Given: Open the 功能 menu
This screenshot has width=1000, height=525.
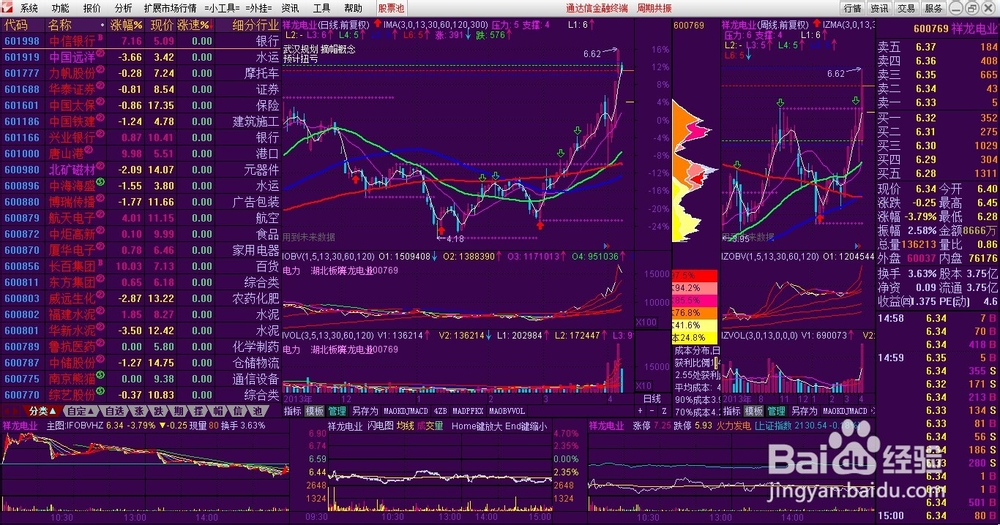Looking at the screenshot, I should 60,8.
